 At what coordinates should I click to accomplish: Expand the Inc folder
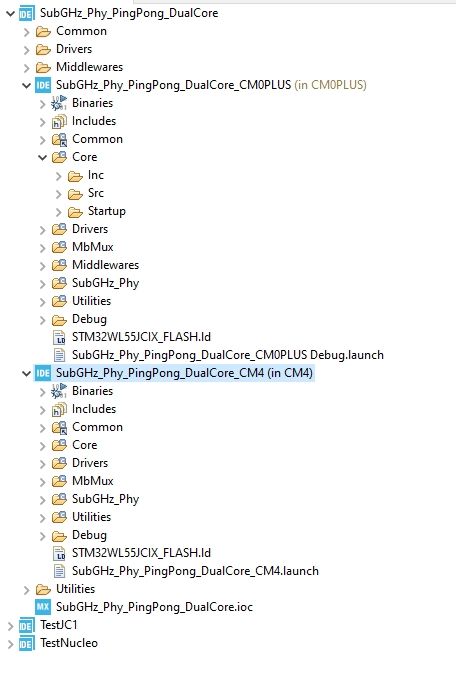point(59,176)
